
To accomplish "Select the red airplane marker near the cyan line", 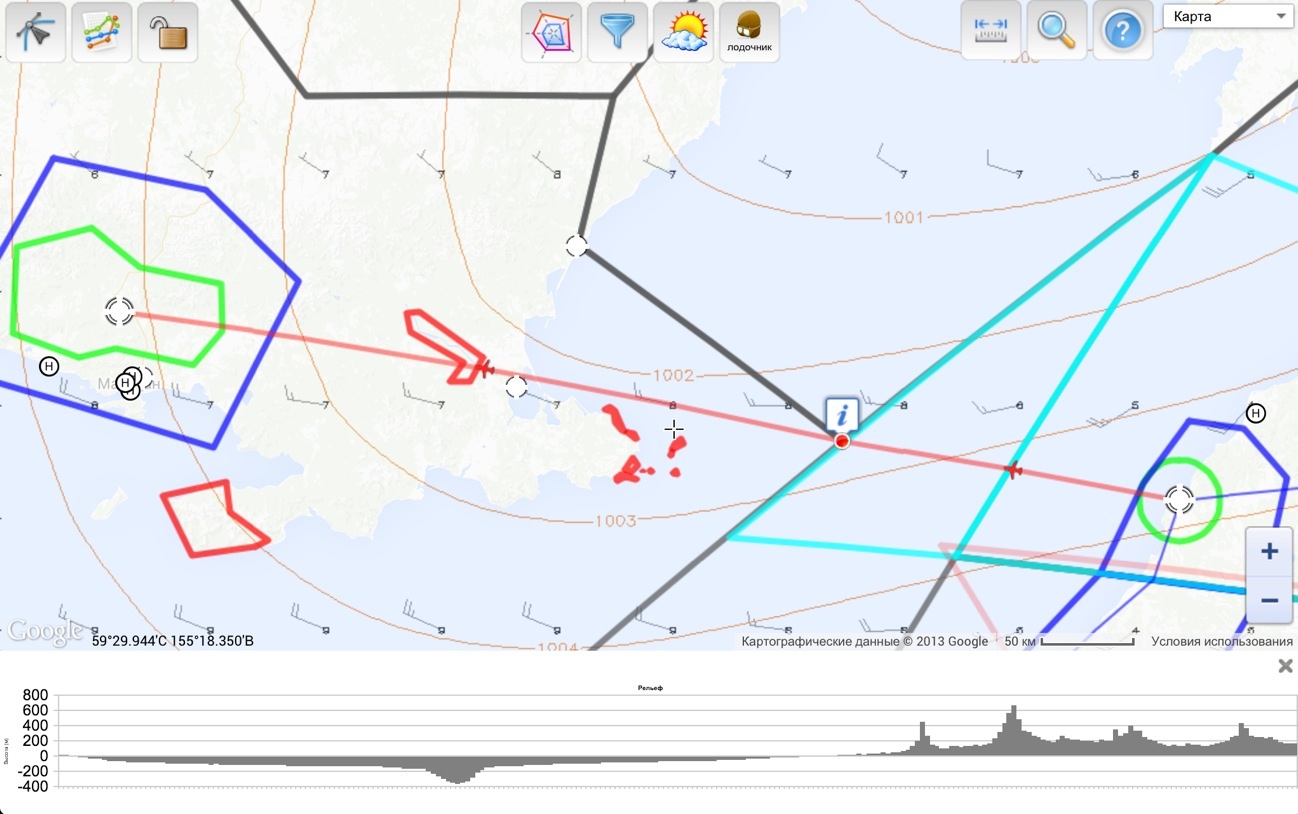I will click(1013, 469).
